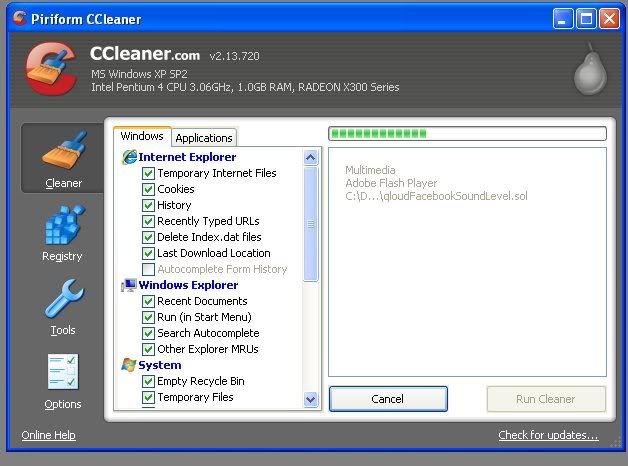Uncheck Other Explorer MRUs

point(148,350)
